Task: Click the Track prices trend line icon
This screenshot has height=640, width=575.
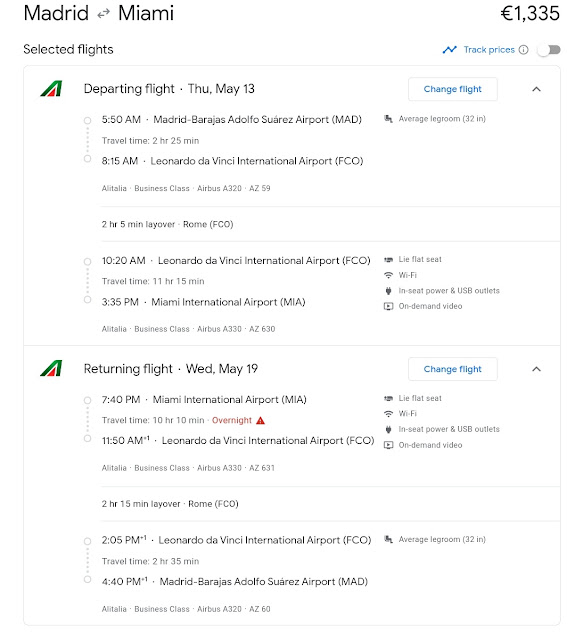Action: [450, 50]
